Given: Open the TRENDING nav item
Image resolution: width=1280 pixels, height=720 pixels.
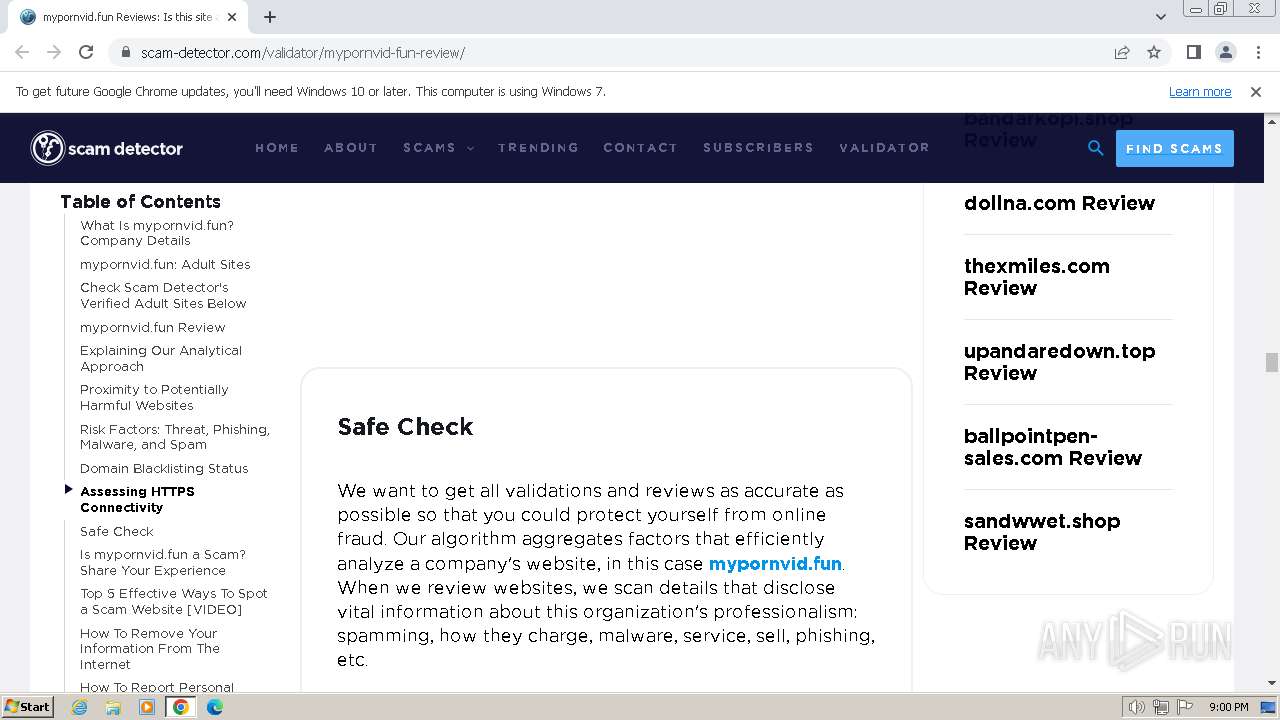Looking at the screenshot, I should 538,148.
